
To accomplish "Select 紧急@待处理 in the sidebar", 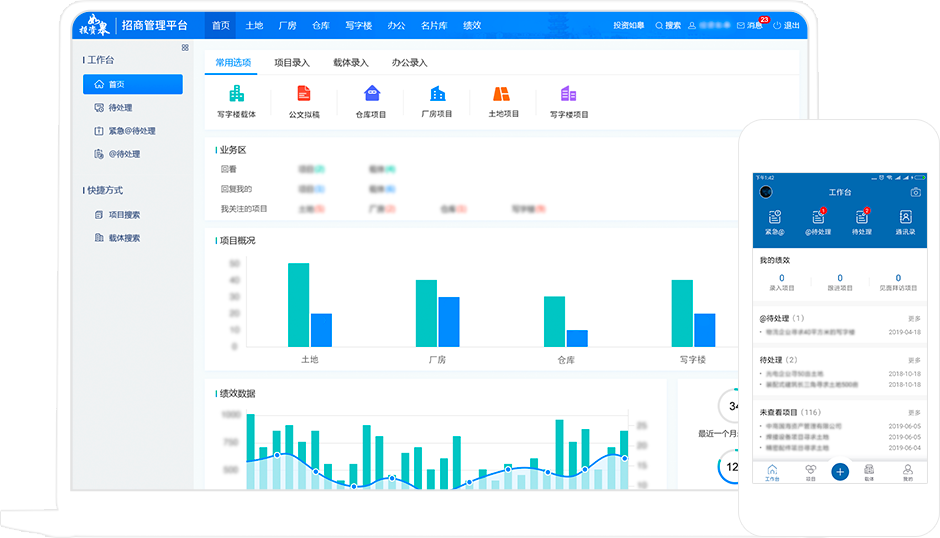I will tap(131, 131).
